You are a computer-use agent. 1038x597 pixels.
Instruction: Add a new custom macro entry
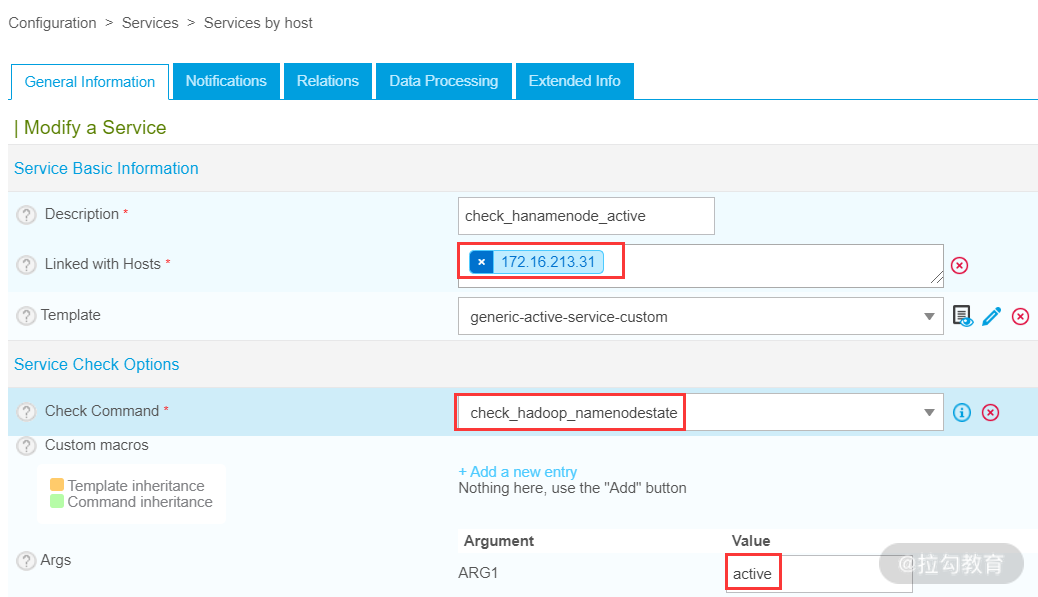(x=518, y=472)
